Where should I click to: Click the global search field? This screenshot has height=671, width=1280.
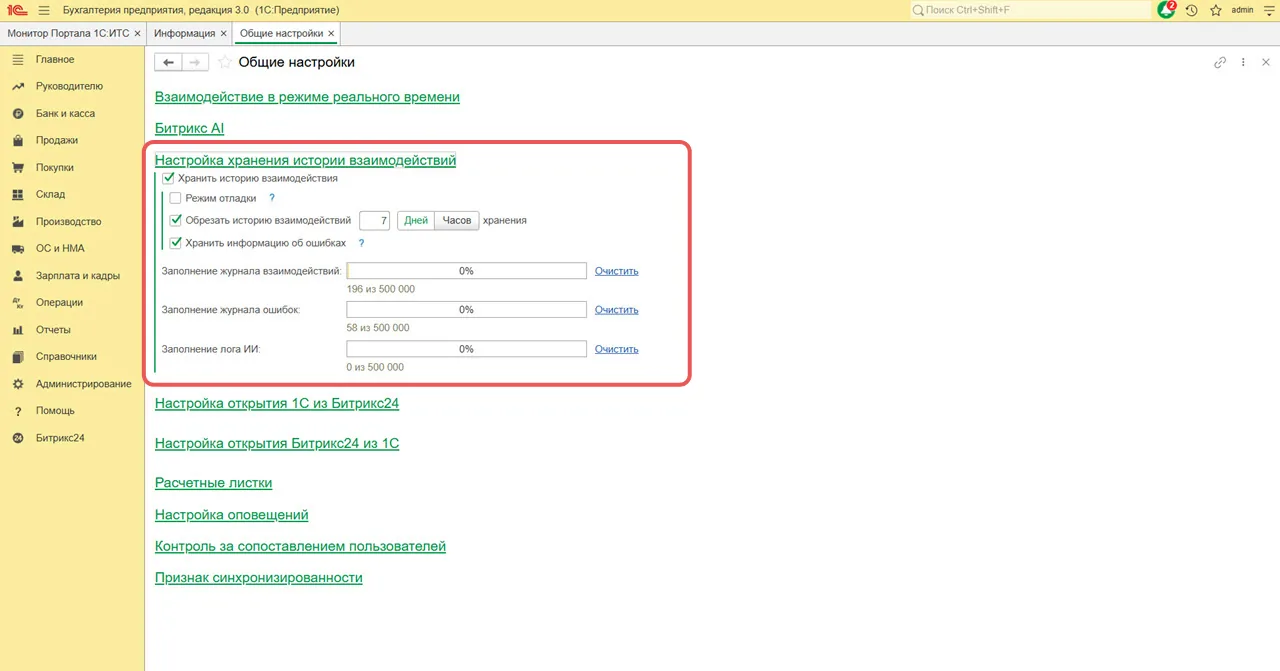pyautogui.click(x=1031, y=10)
